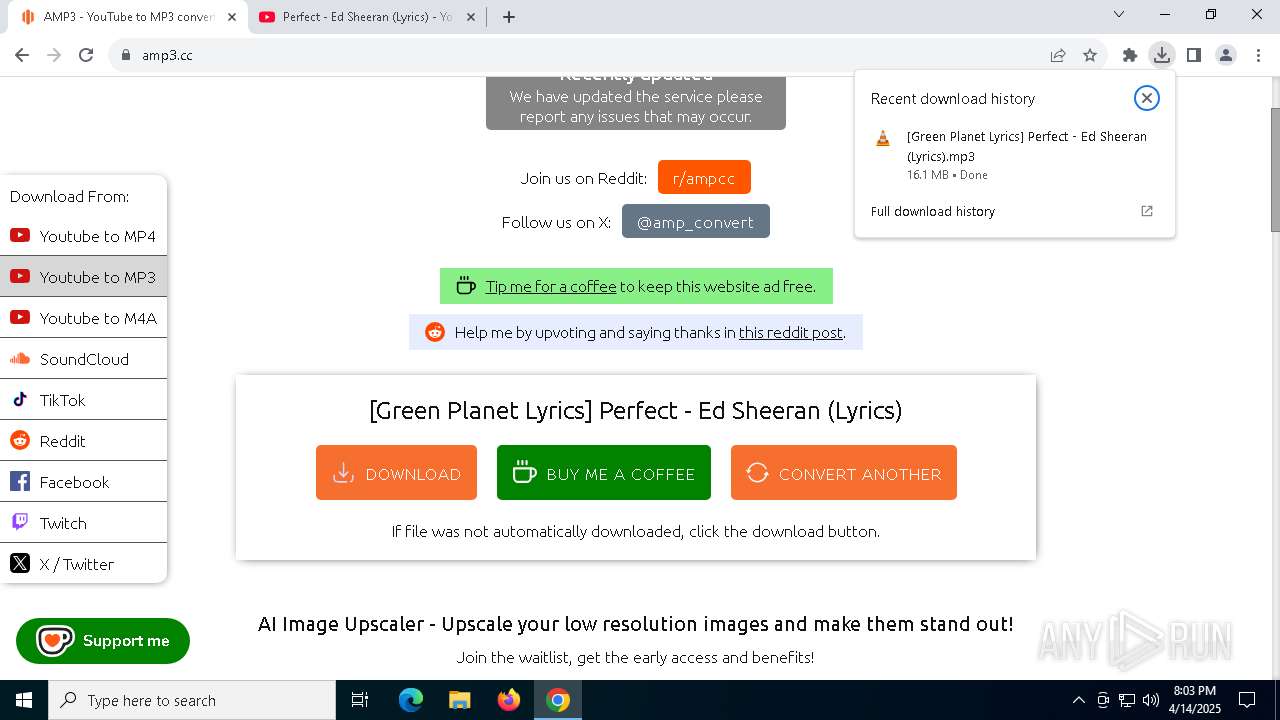Open the Windows notification center
Viewport: 1280px width, 720px height.
pos(1247,700)
